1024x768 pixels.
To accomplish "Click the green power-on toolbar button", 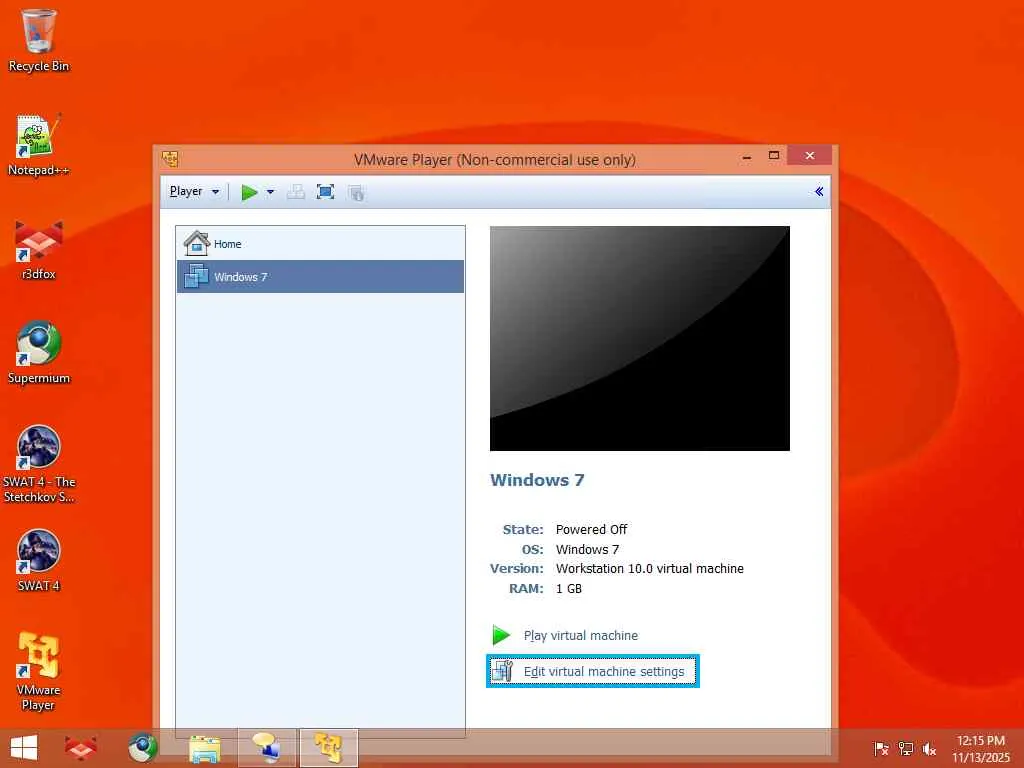I will [249, 192].
